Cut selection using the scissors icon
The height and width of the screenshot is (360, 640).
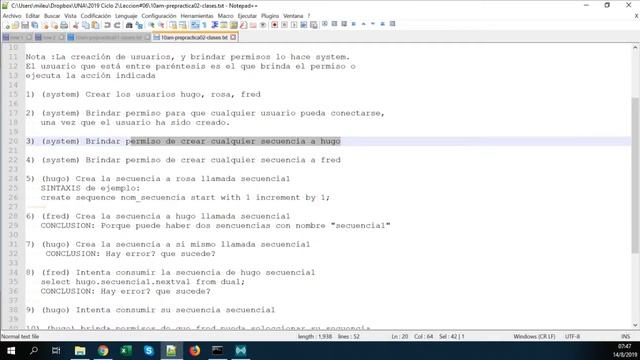(x=76, y=25)
